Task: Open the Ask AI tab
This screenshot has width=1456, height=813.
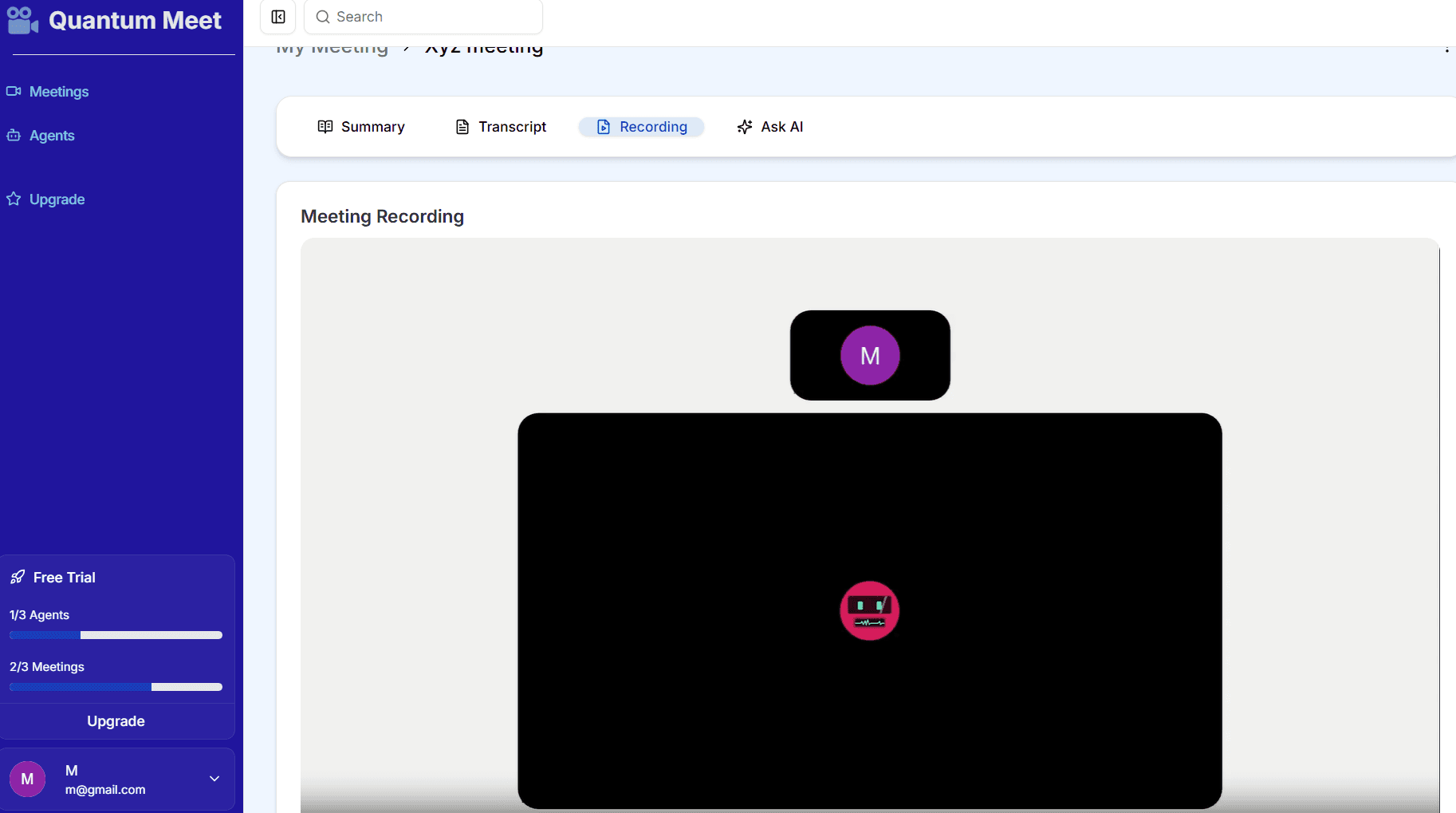Action: (770, 127)
